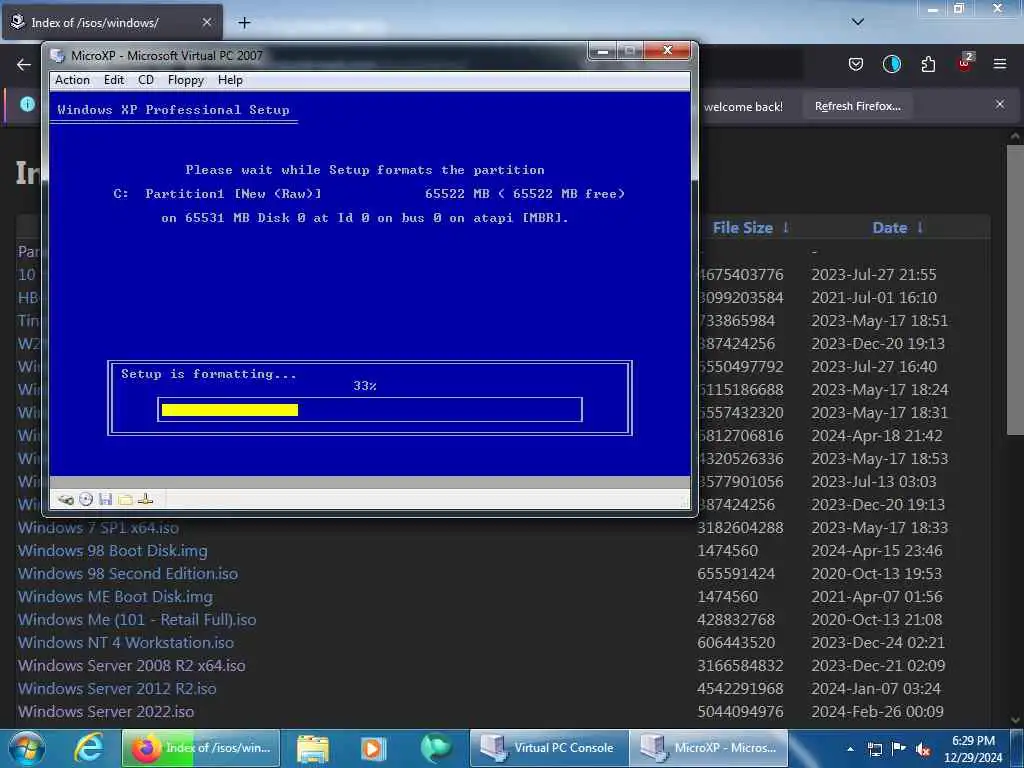
Task: Click the muted volume tray icon
Action: (923, 749)
